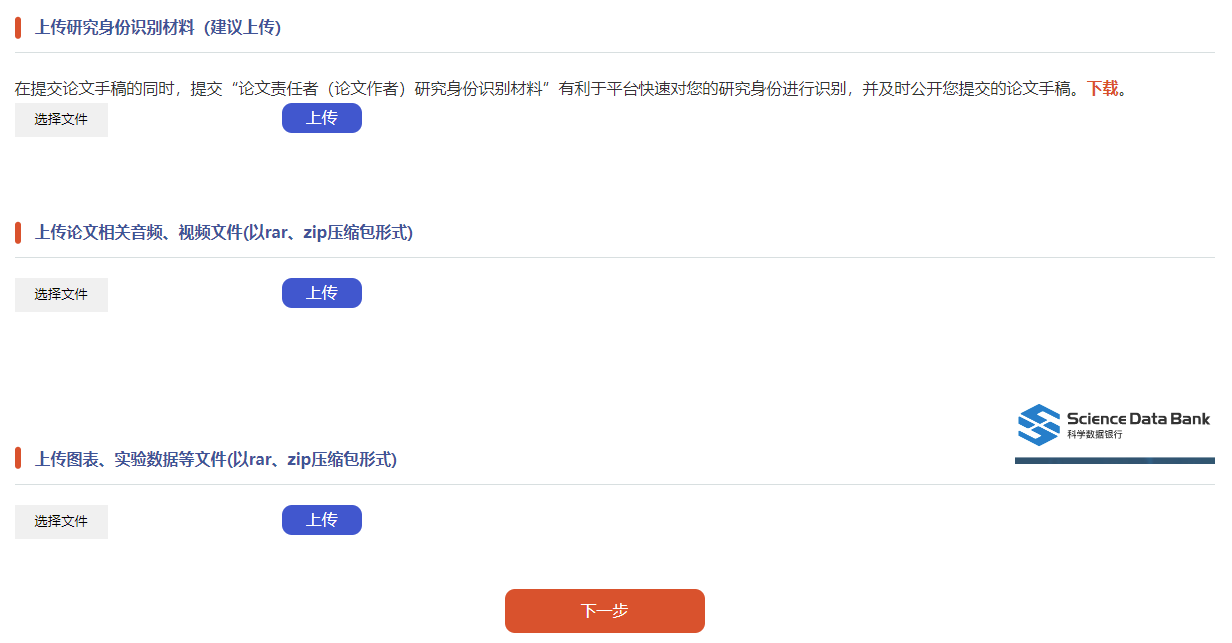The image size is (1232, 643).
Task: Click the dark blue bar beneath the Science Data Bank logo
Action: [1114, 460]
